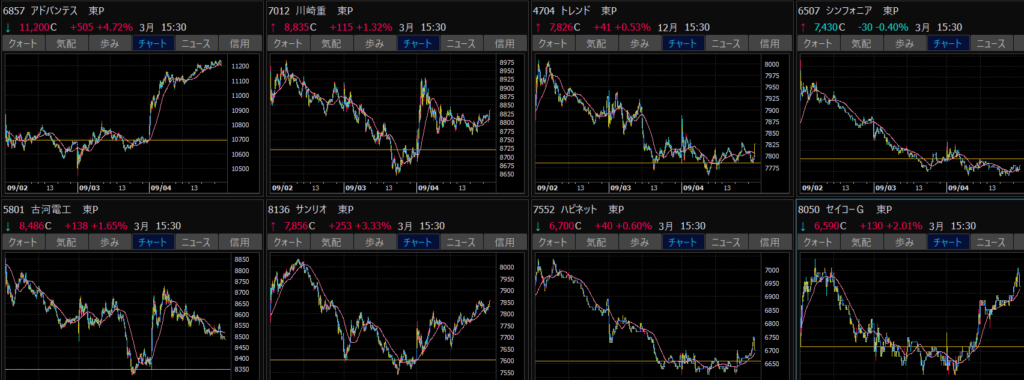The height and width of the screenshot is (380, 1024).
Task: Open クォート tab in 5801 古河電工 panel
Action: pos(24,242)
